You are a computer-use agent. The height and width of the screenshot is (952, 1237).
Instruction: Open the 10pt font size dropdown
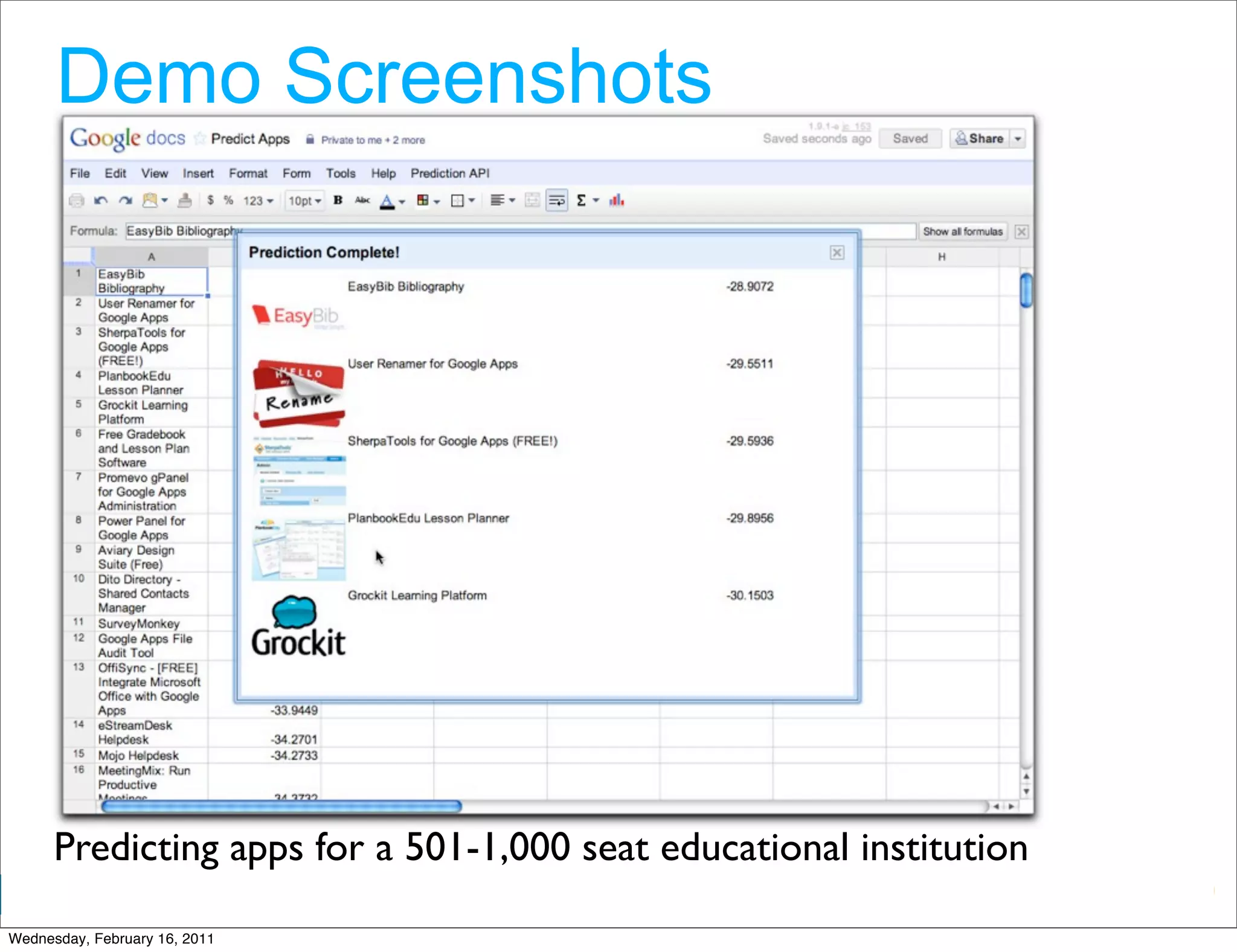(304, 201)
